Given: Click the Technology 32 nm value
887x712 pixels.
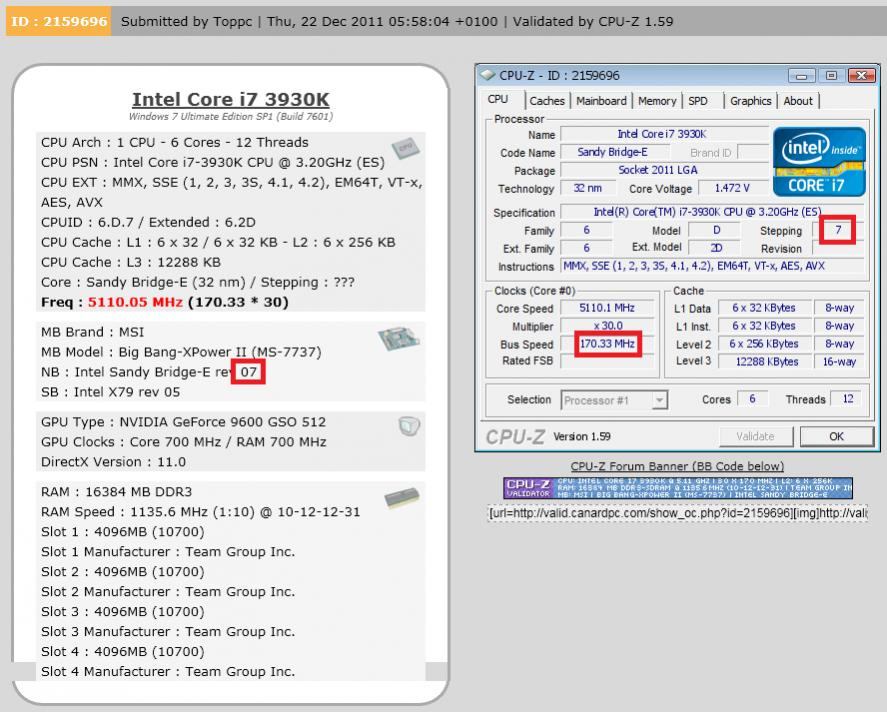Looking at the screenshot, I should [587, 188].
